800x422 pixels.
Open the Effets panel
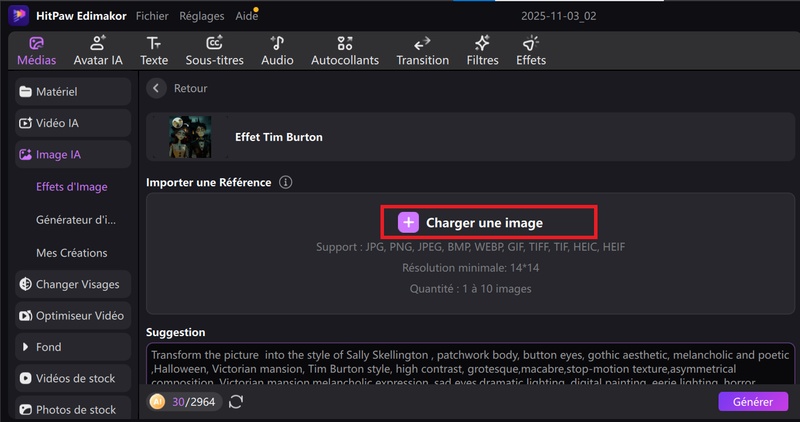(x=531, y=51)
